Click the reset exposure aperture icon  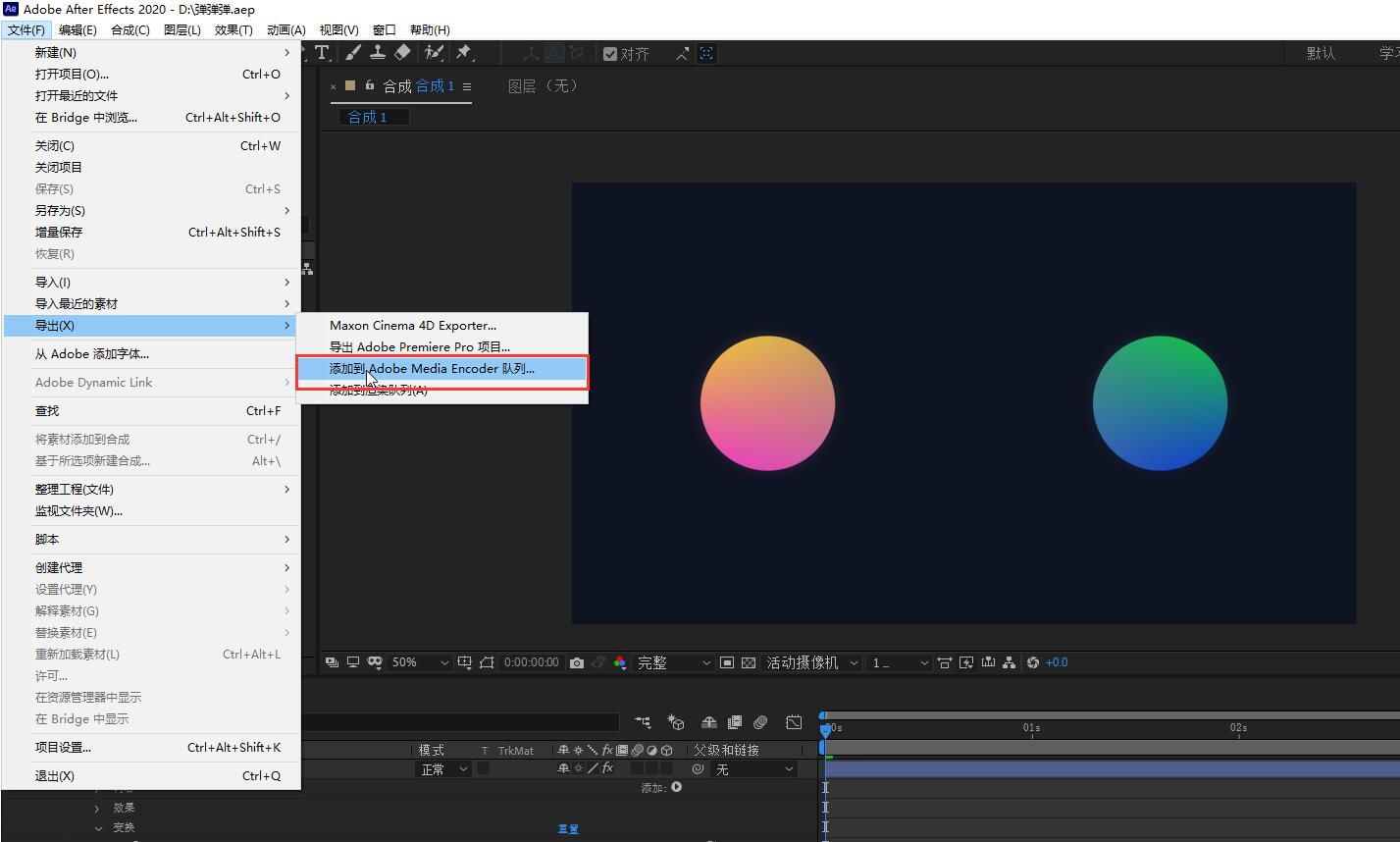point(1032,662)
